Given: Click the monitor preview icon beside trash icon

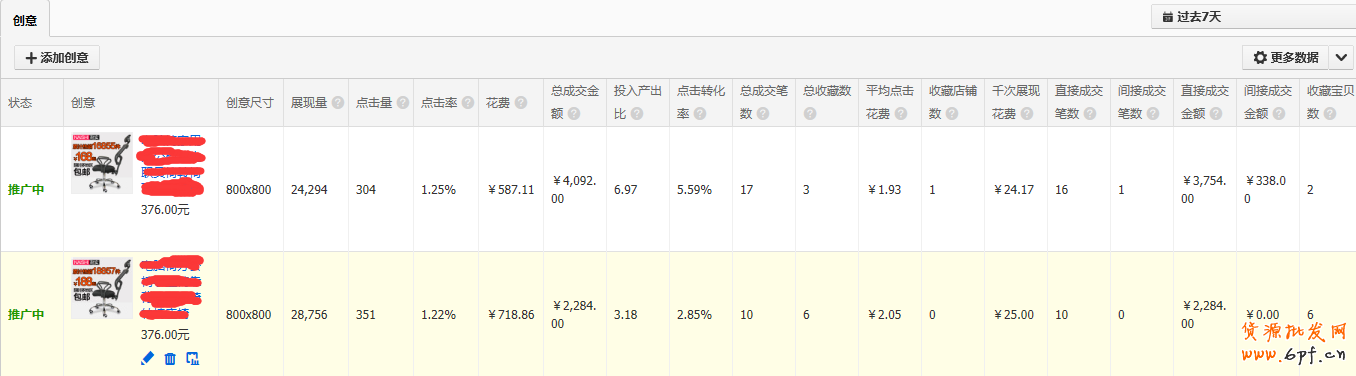Looking at the screenshot, I should (x=194, y=358).
